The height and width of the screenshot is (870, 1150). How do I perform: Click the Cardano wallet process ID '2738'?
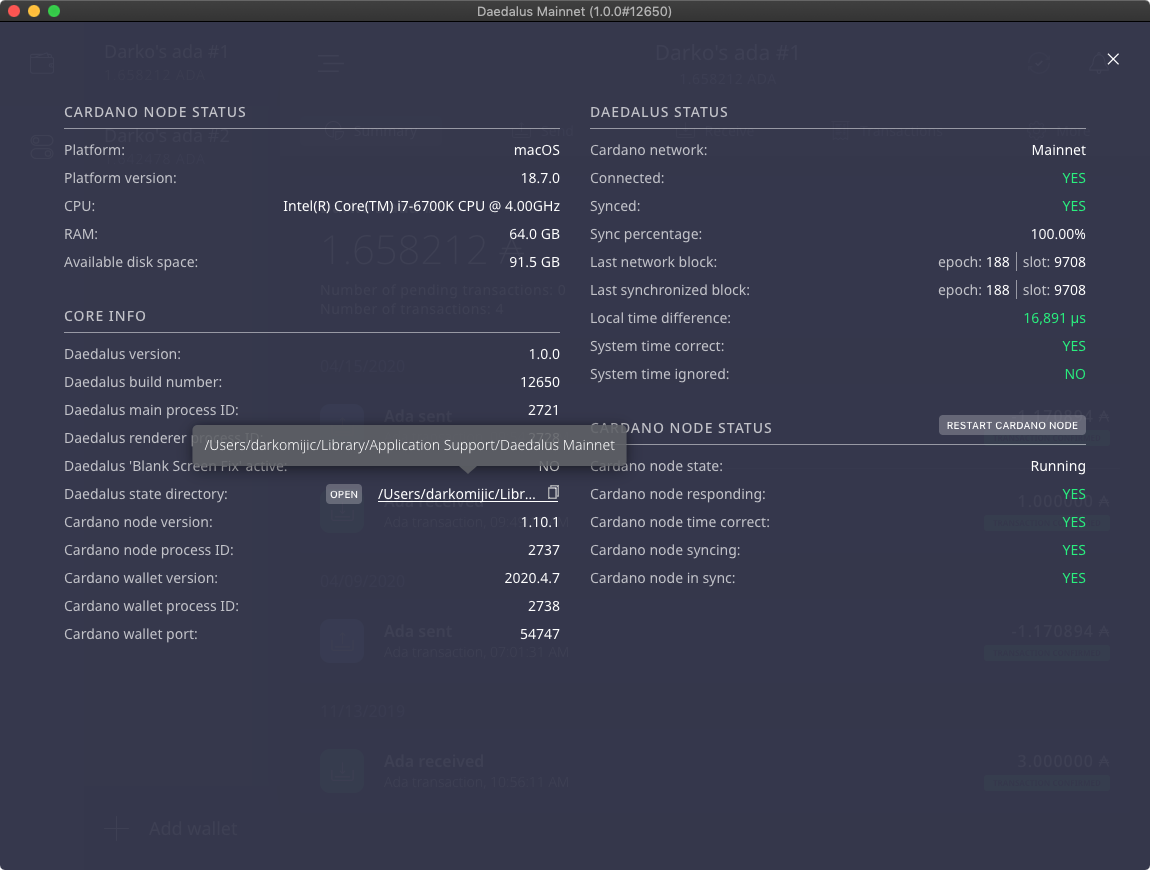point(543,606)
